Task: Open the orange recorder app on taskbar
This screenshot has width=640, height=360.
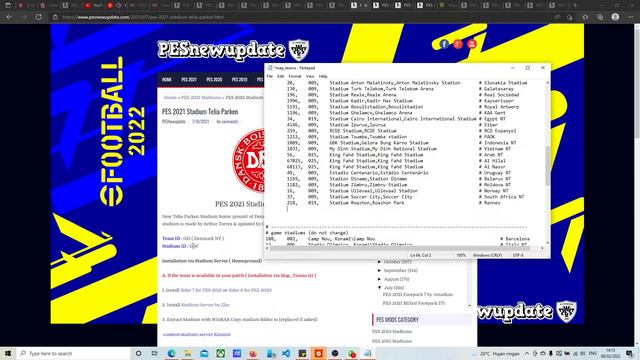Action: [318, 353]
